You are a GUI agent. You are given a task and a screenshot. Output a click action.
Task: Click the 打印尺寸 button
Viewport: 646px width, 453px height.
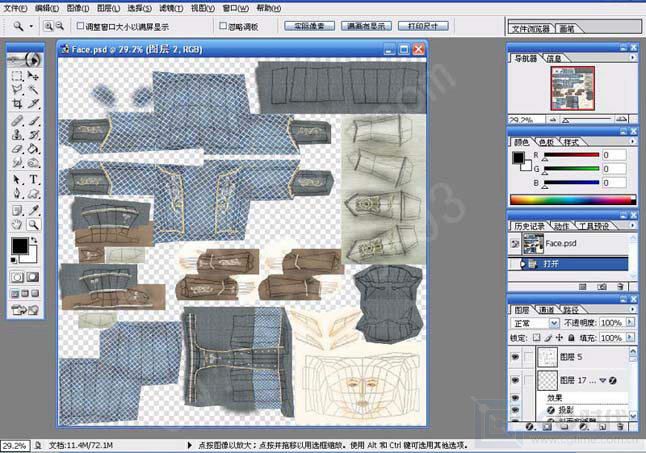pyautogui.click(x=423, y=26)
